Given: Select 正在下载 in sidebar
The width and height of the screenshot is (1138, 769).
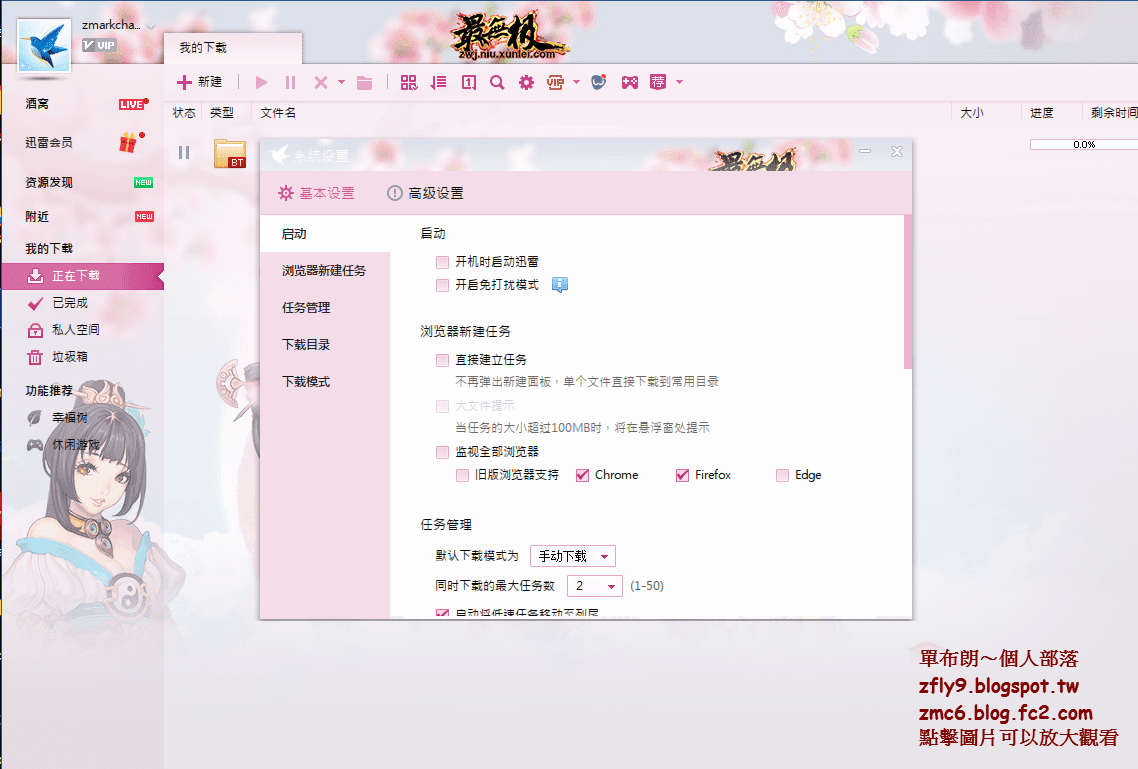Looking at the screenshot, I should tap(83, 276).
